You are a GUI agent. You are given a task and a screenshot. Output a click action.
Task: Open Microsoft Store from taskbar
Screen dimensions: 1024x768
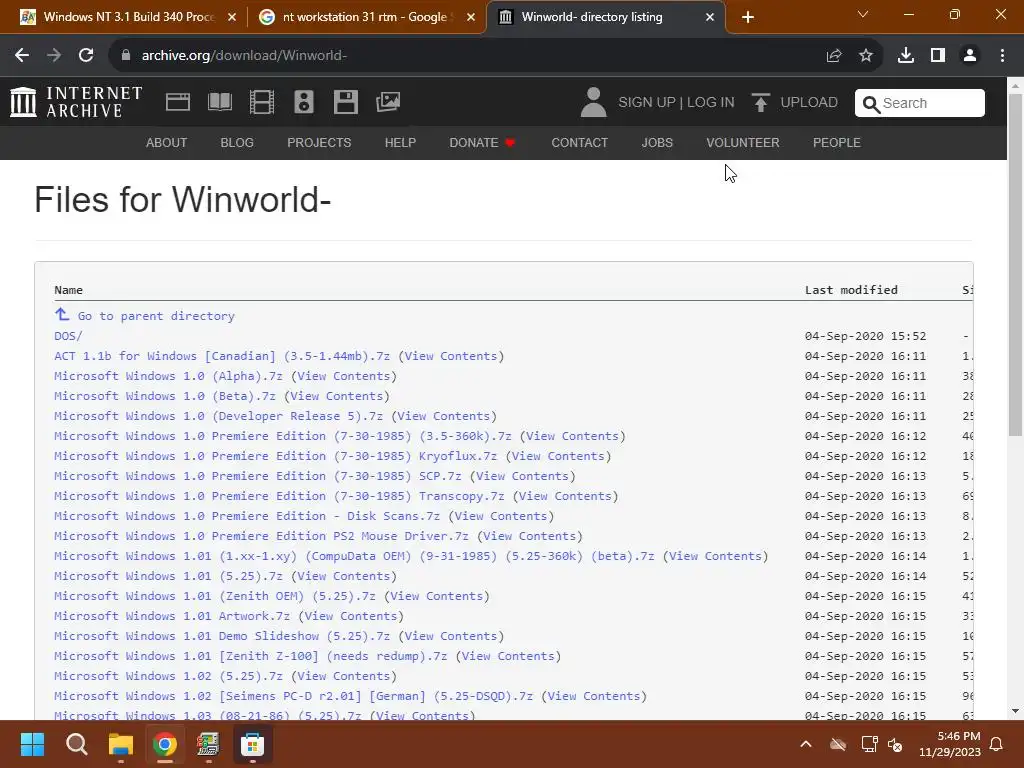pyautogui.click(x=252, y=744)
